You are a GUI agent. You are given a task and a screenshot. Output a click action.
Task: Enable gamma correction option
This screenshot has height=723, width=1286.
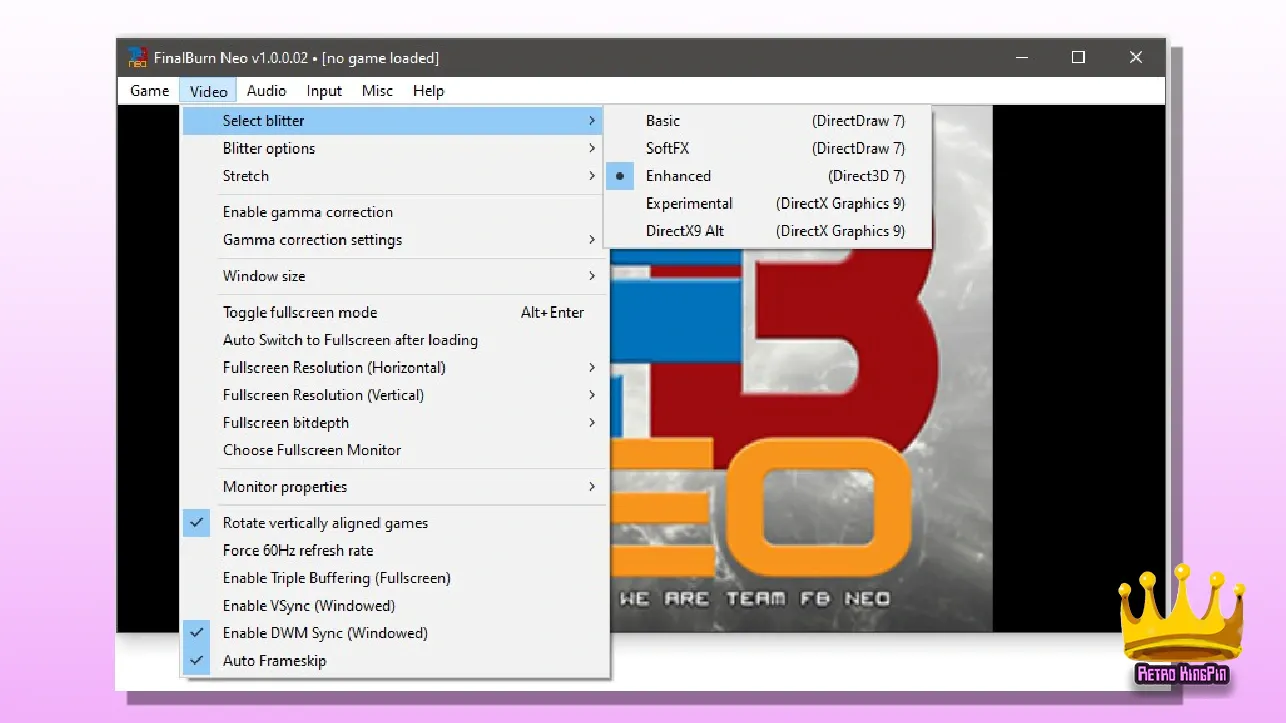(393, 212)
